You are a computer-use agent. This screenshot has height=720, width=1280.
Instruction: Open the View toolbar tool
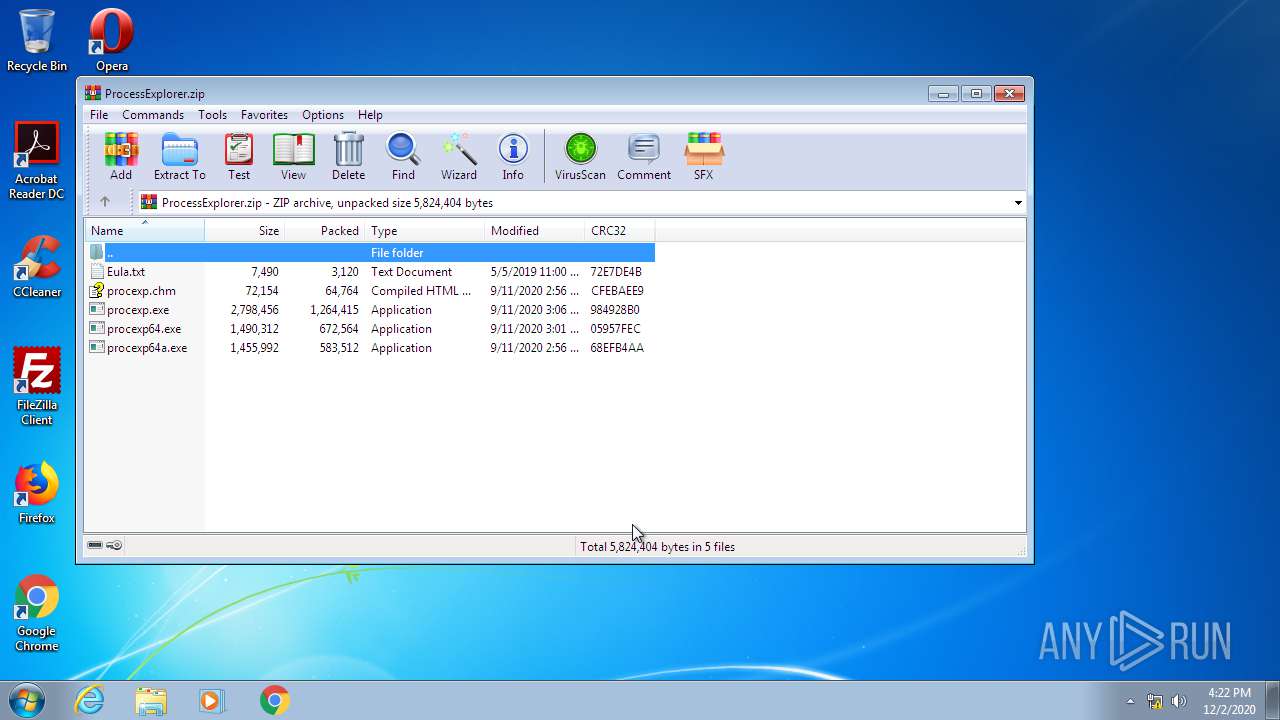(293, 157)
